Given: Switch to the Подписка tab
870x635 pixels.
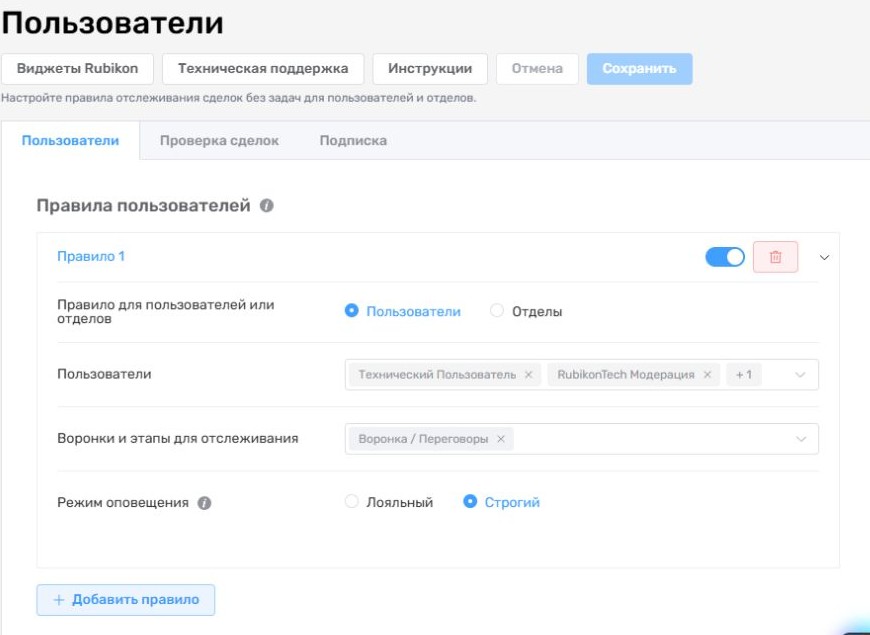Looking at the screenshot, I should click(x=353, y=140).
